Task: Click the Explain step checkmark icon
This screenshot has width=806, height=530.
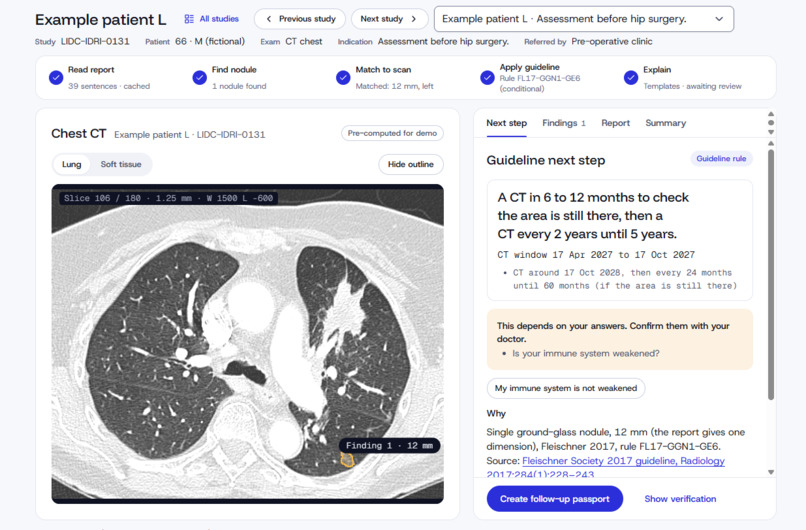Action: pyautogui.click(x=631, y=78)
